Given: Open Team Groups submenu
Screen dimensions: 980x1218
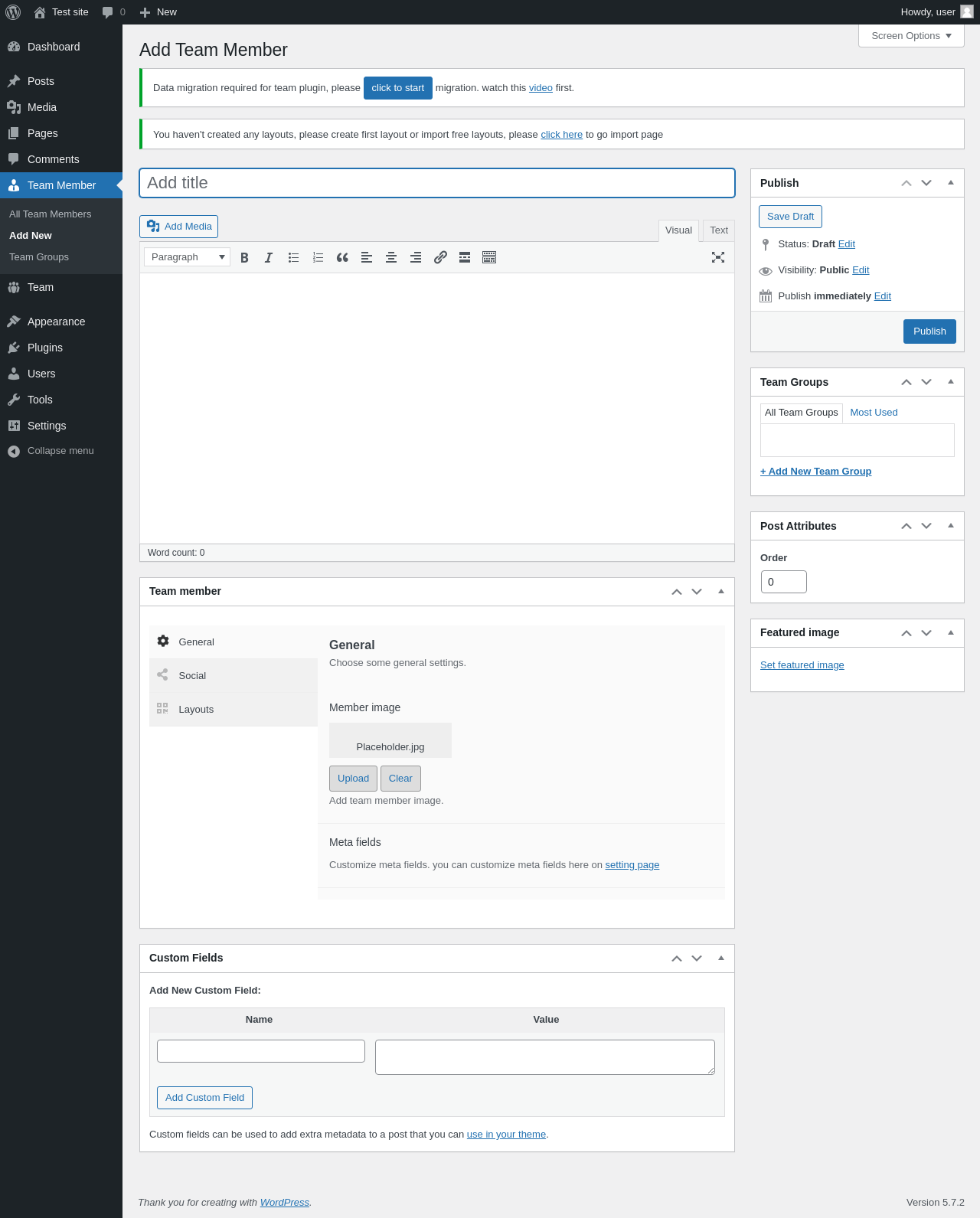Looking at the screenshot, I should coord(39,257).
